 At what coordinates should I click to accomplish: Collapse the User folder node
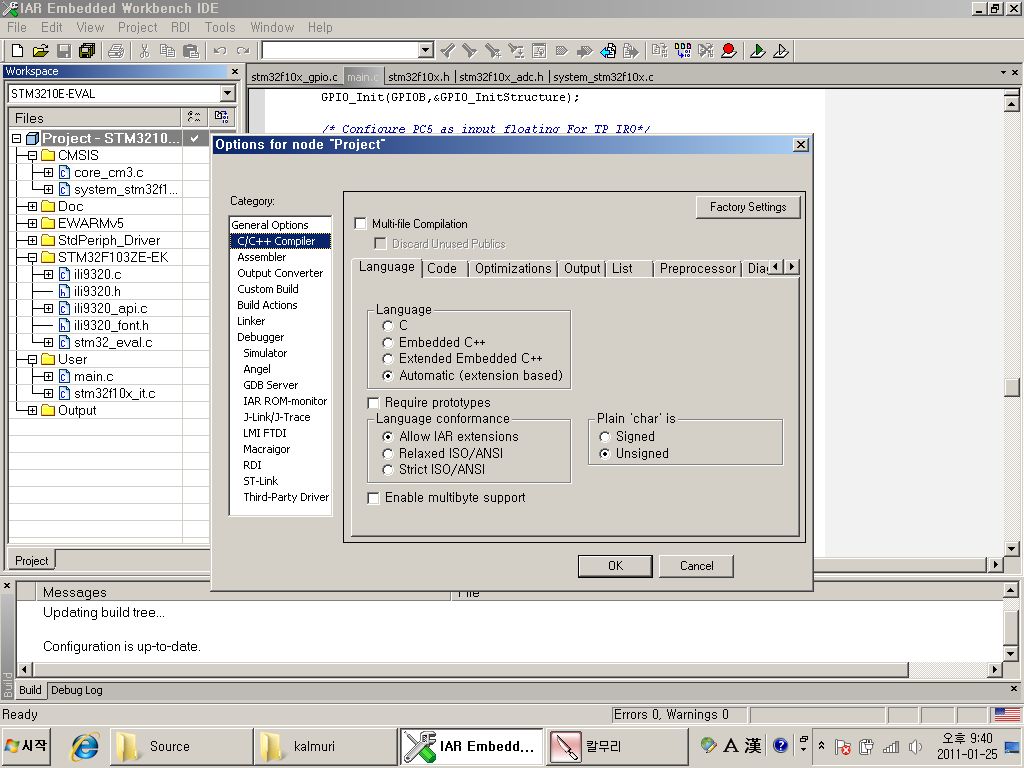[32, 359]
